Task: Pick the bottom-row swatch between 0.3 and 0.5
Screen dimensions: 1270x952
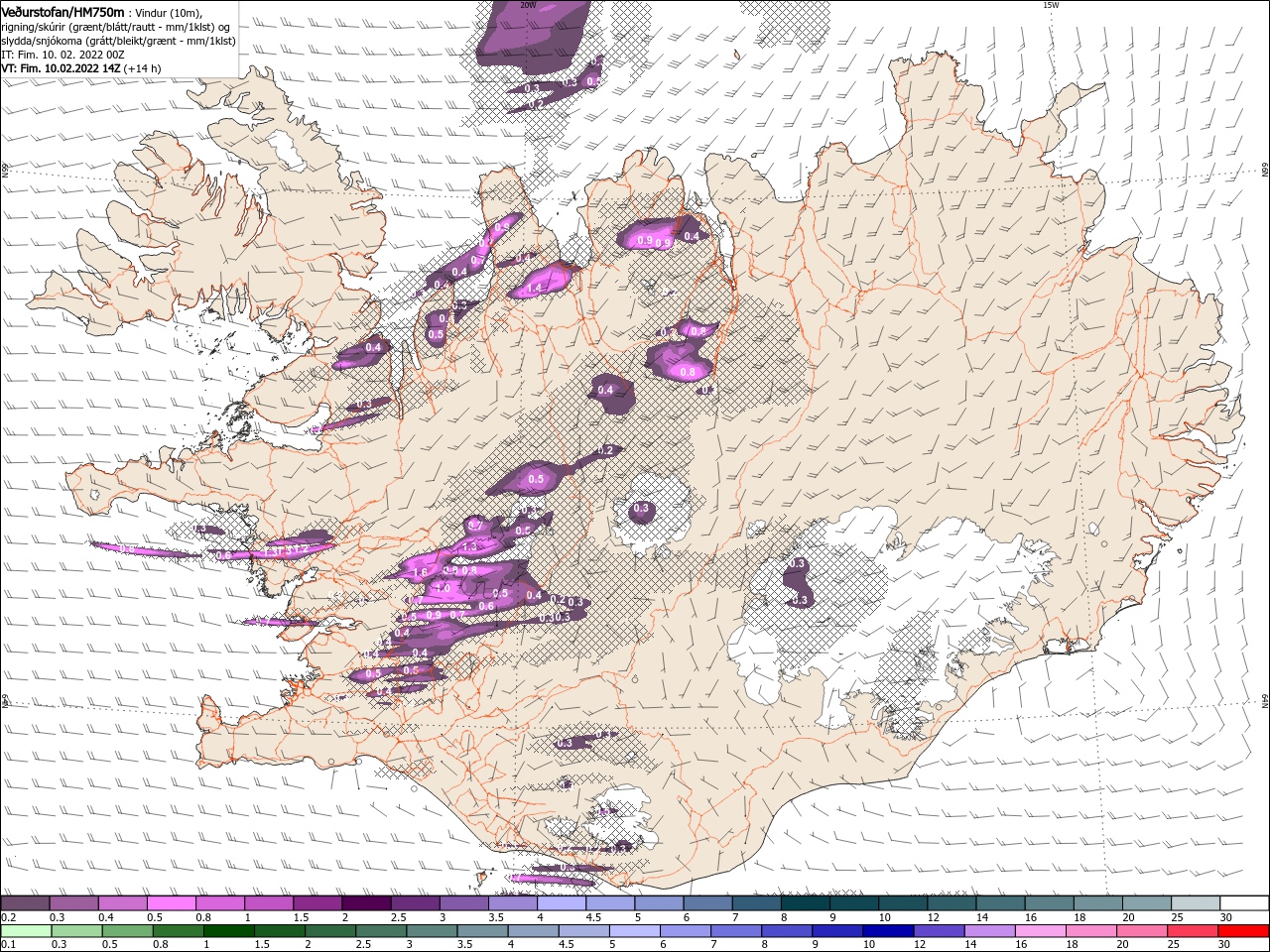Action: pos(77,931)
